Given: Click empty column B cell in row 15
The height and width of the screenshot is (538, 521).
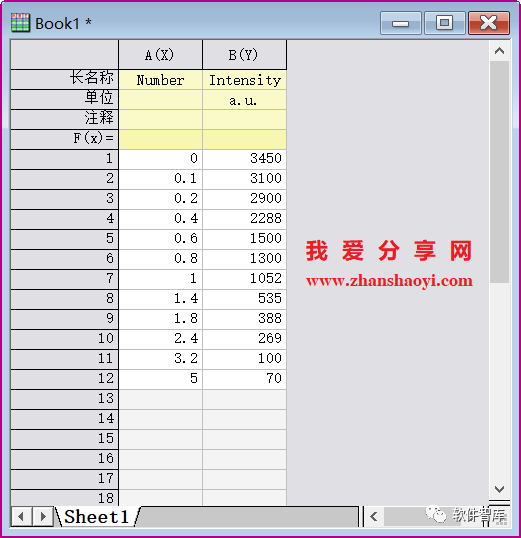Looking at the screenshot, I should point(244,439).
